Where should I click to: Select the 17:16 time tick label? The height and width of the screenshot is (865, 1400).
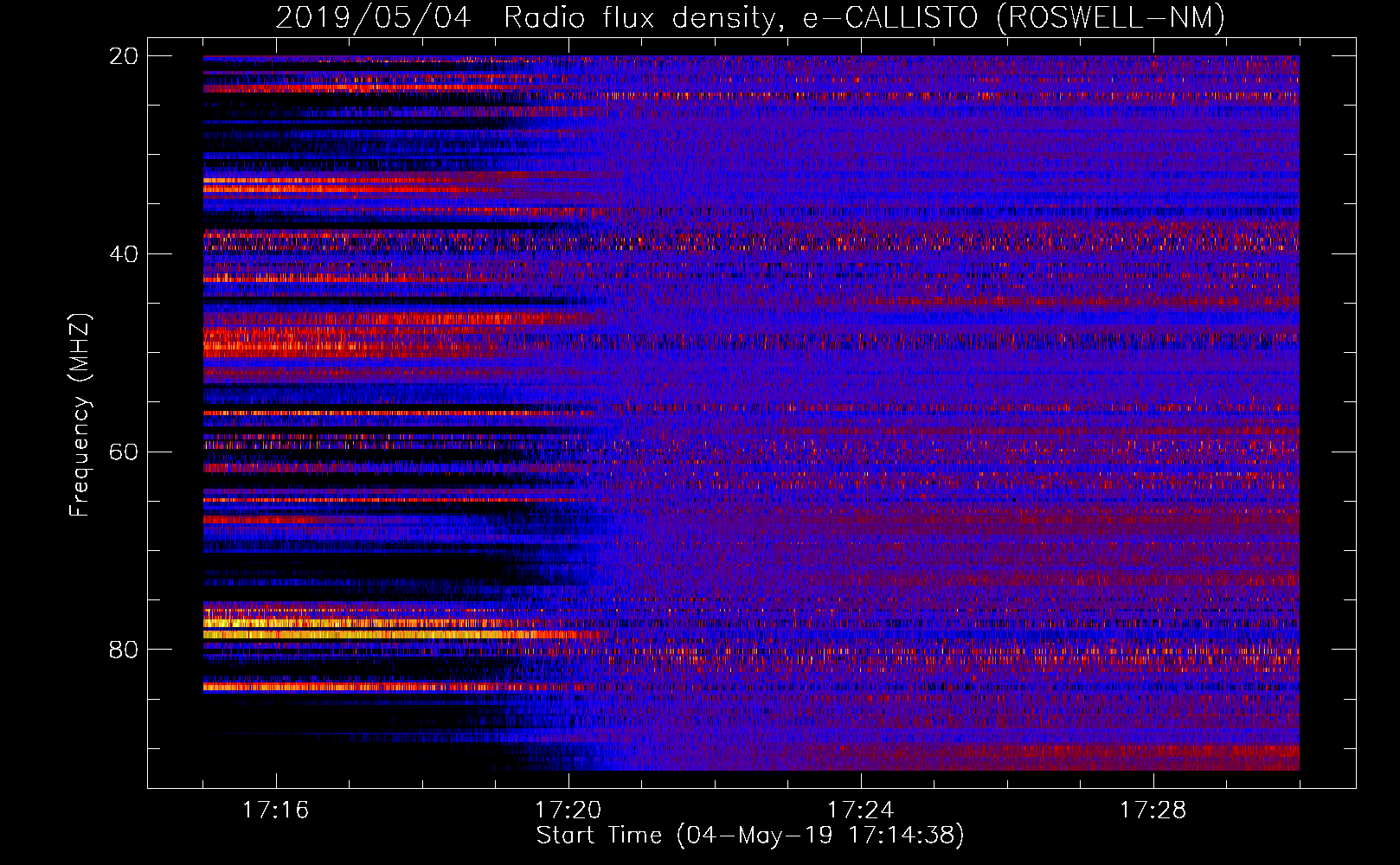pyautogui.click(x=275, y=811)
